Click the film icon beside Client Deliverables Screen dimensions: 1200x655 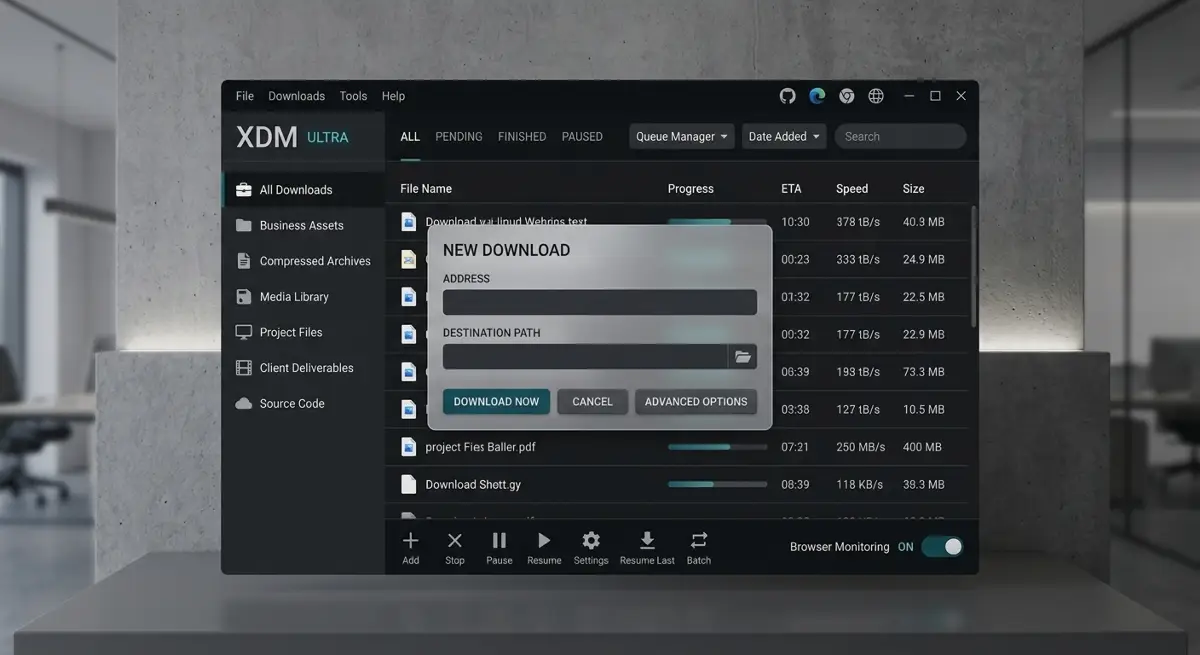coord(243,368)
